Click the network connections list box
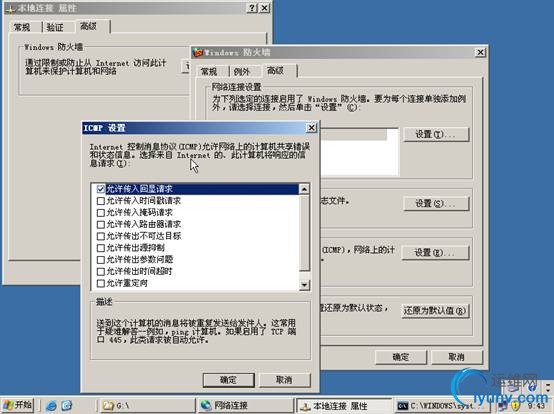The height and width of the screenshot is (414, 554). tap(359, 152)
